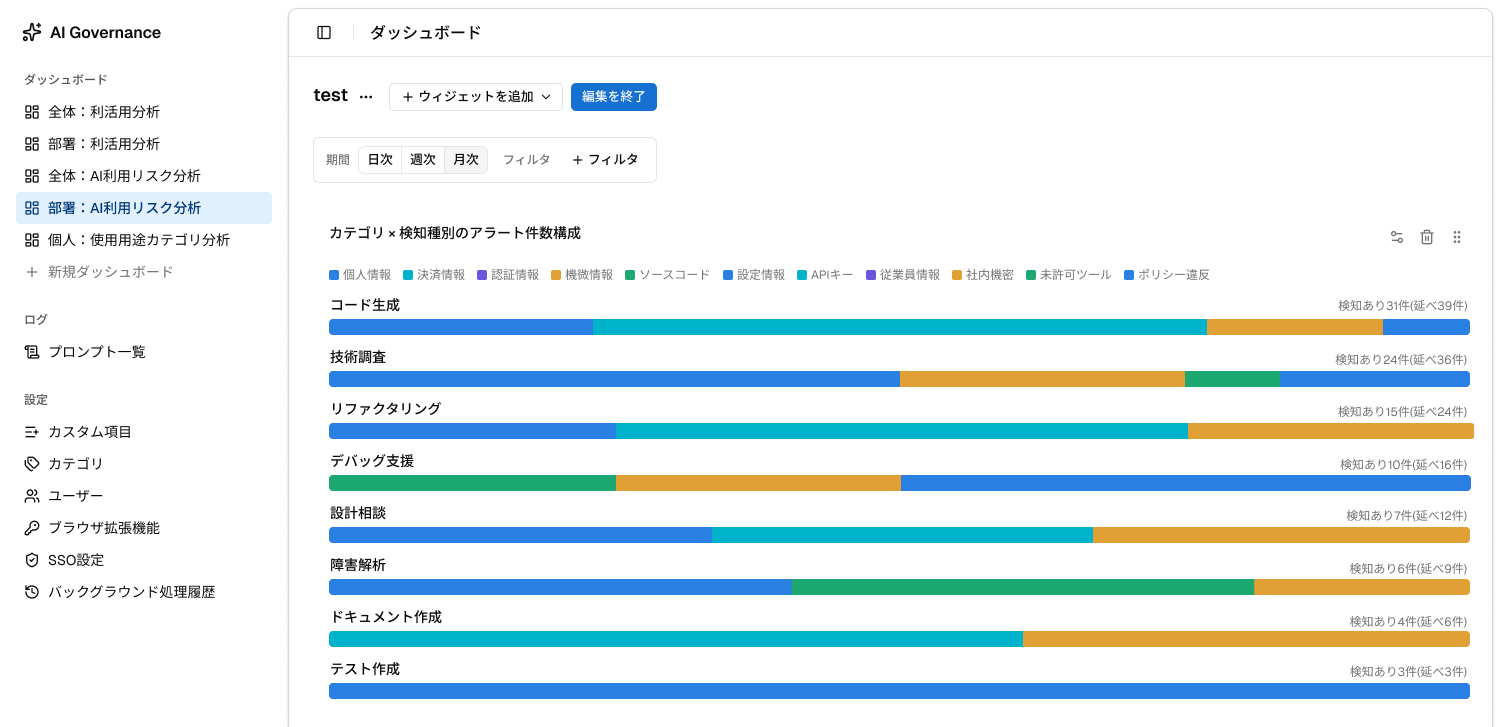
Task: Click the 検知あり31件(延べ39件) count text
Action: click(x=1403, y=306)
